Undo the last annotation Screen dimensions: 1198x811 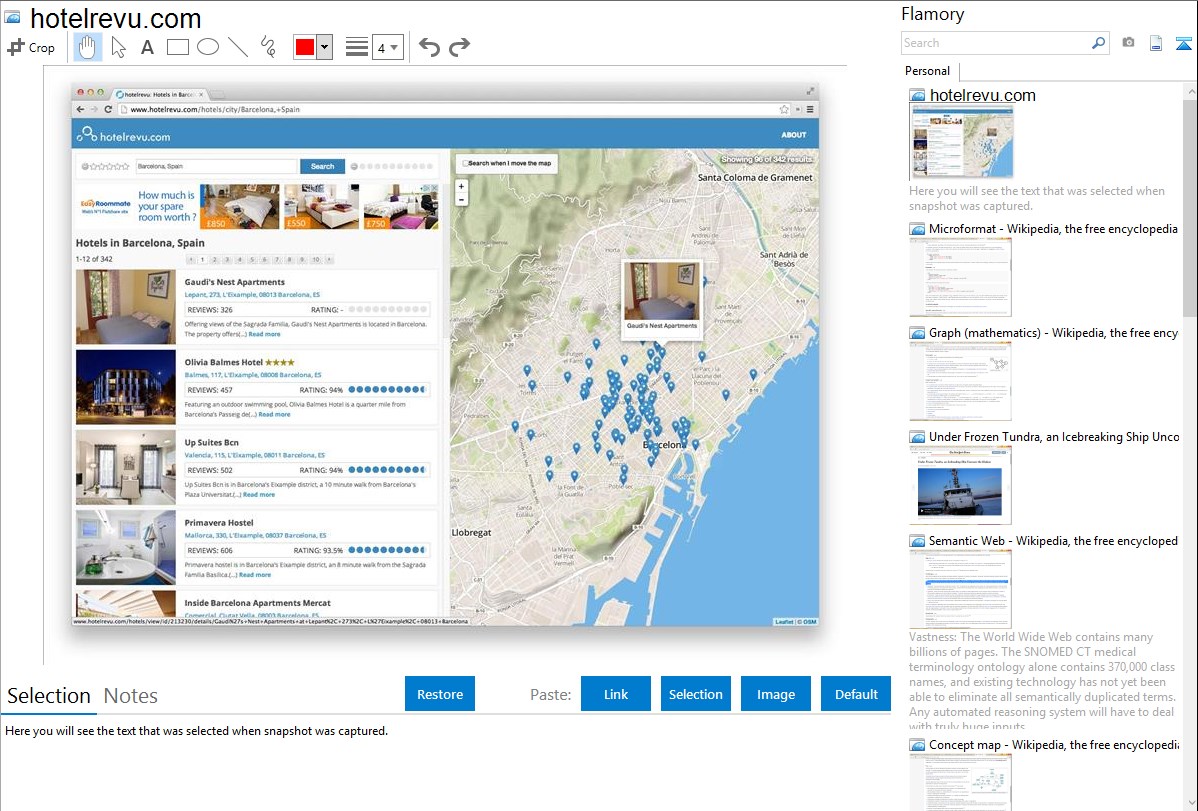[x=429, y=47]
